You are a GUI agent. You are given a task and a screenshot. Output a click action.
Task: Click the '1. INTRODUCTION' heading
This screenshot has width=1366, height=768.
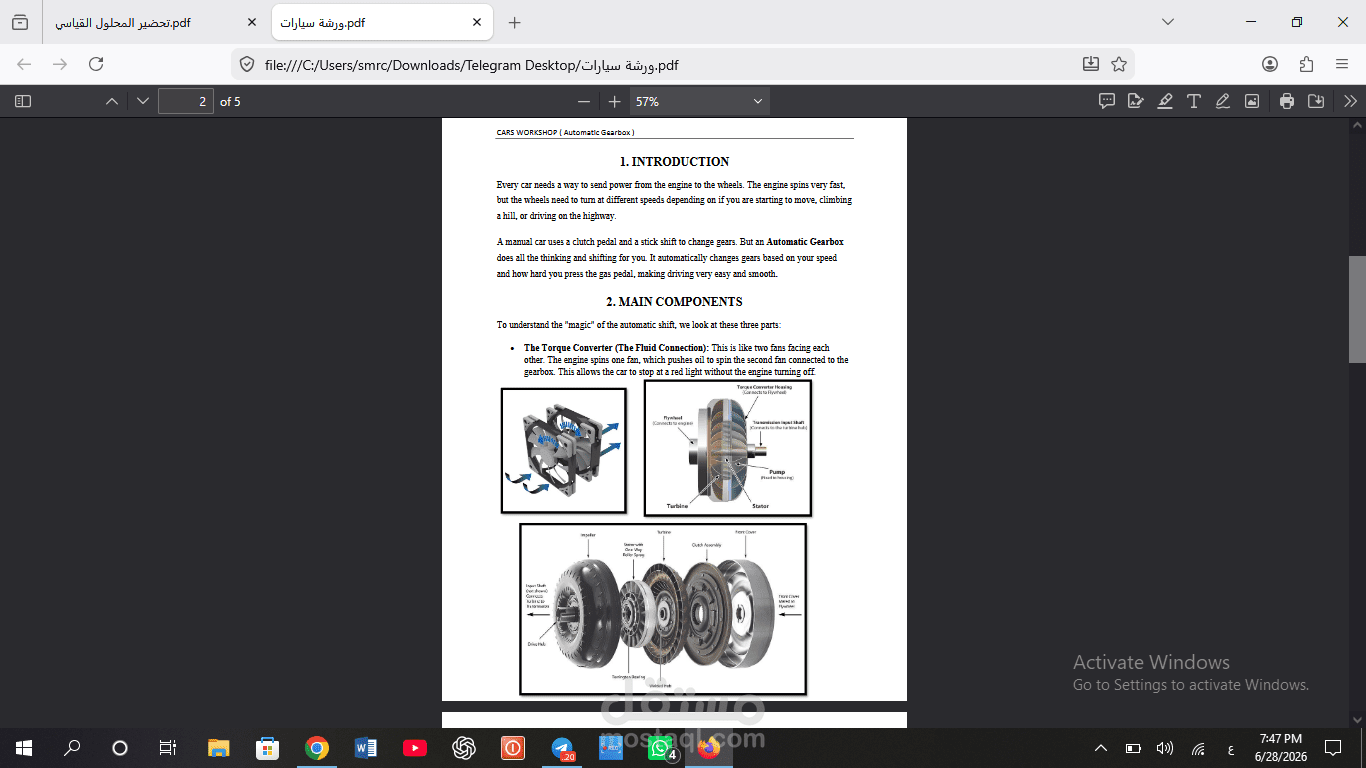pyautogui.click(x=674, y=161)
